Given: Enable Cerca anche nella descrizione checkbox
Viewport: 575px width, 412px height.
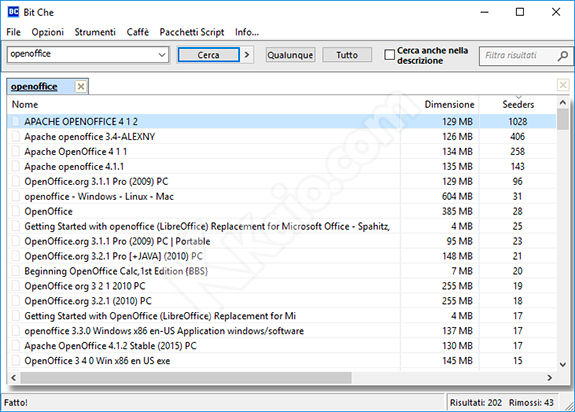Looking at the screenshot, I should pyautogui.click(x=389, y=55).
